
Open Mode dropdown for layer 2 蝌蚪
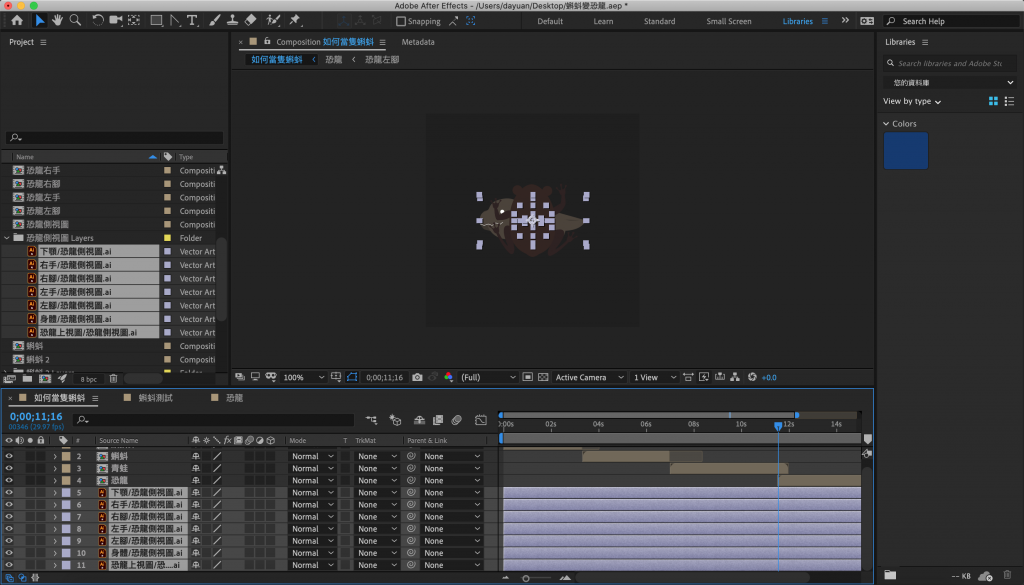pyautogui.click(x=312, y=456)
